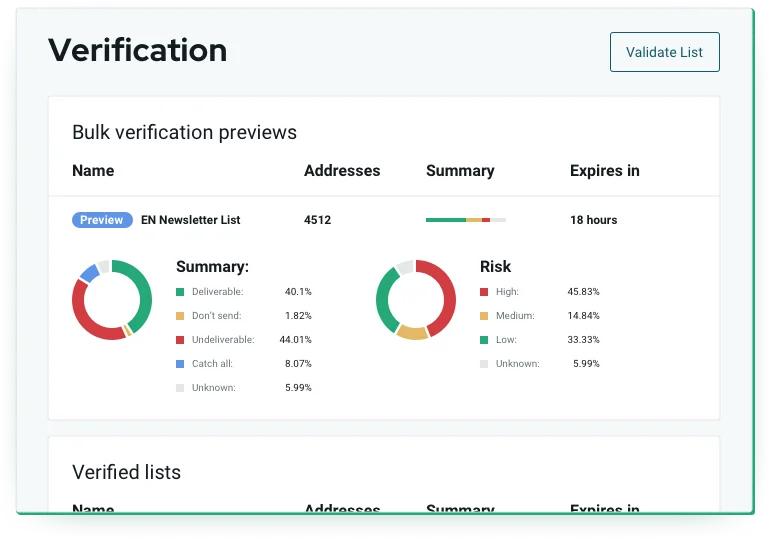
Task: Click the 'Deliverable:' legend label
Action: click(x=217, y=292)
